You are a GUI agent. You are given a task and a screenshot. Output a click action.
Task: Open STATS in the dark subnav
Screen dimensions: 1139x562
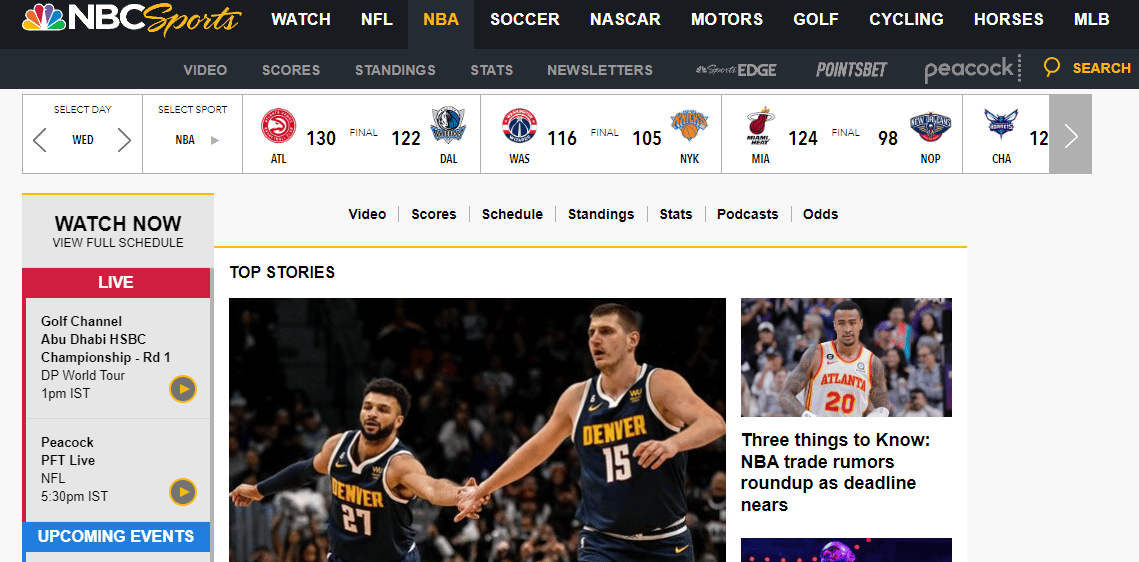point(492,70)
